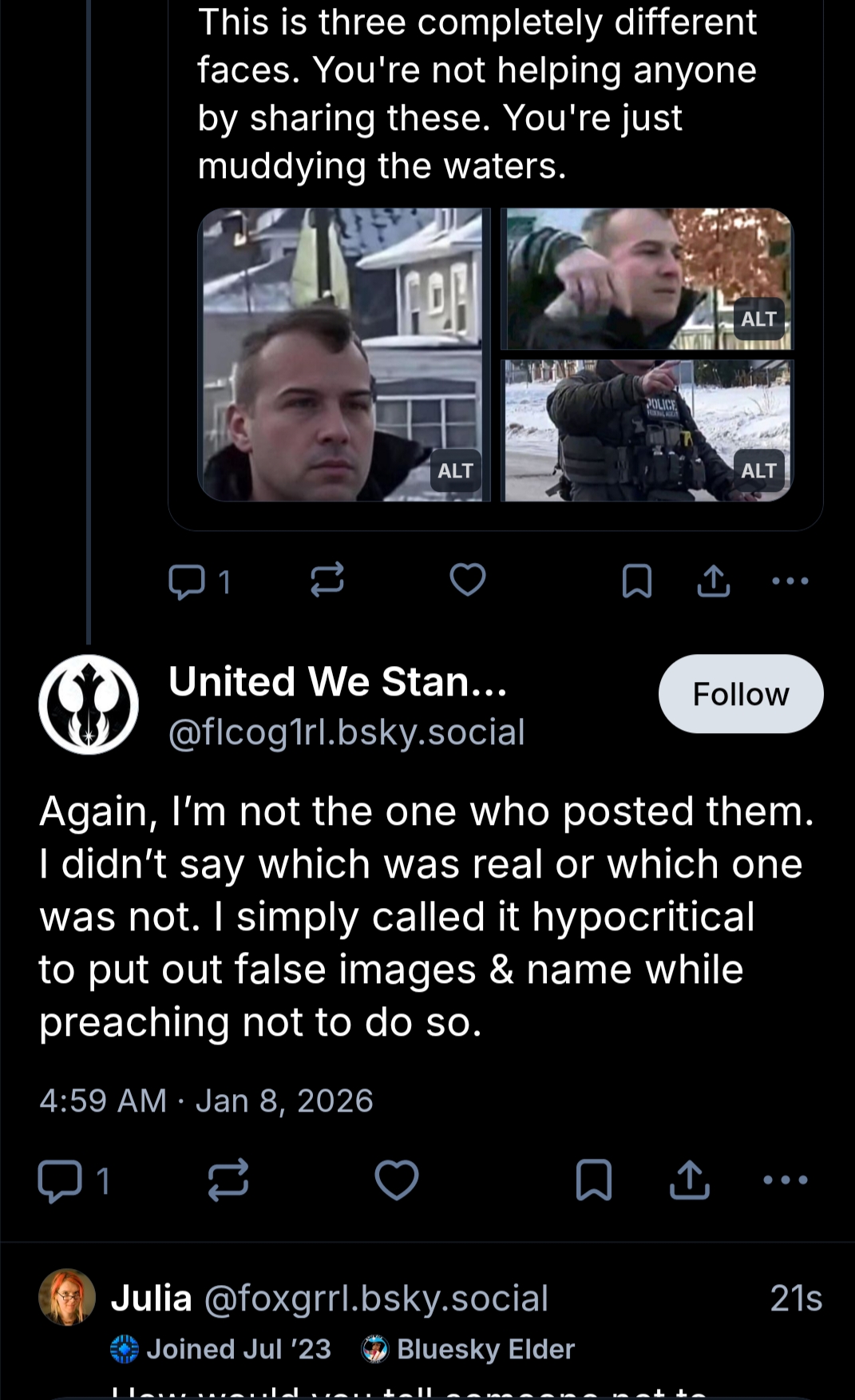View ALT text on top-right image
Viewport: 855px width, 1400px height.
click(x=758, y=319)
